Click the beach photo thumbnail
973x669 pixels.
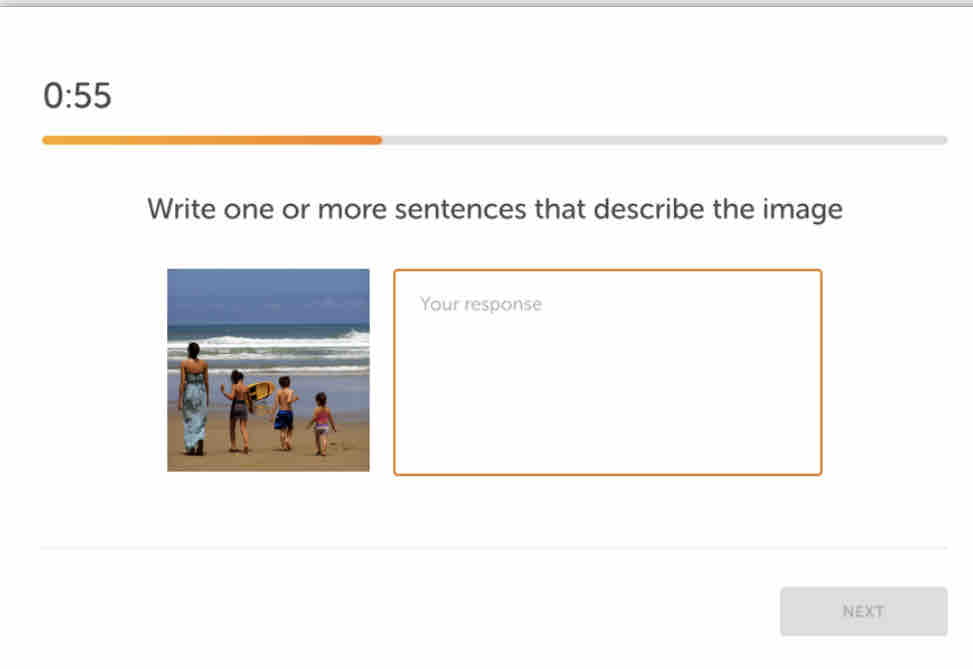(268, 369)
